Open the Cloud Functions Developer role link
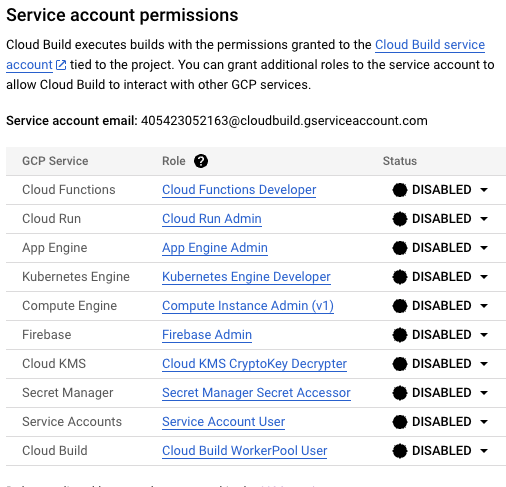506x487 pixels. (x=239, y=190)
